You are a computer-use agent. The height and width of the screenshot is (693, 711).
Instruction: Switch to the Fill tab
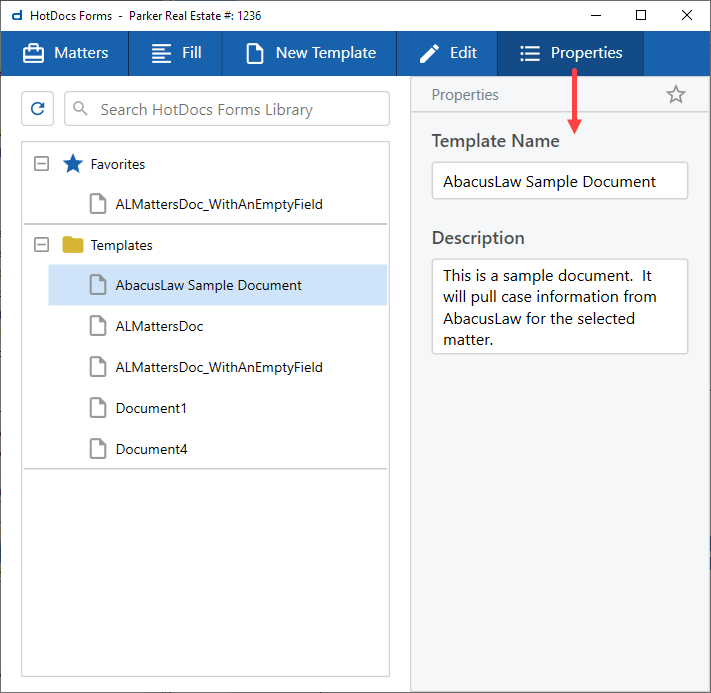176,53
